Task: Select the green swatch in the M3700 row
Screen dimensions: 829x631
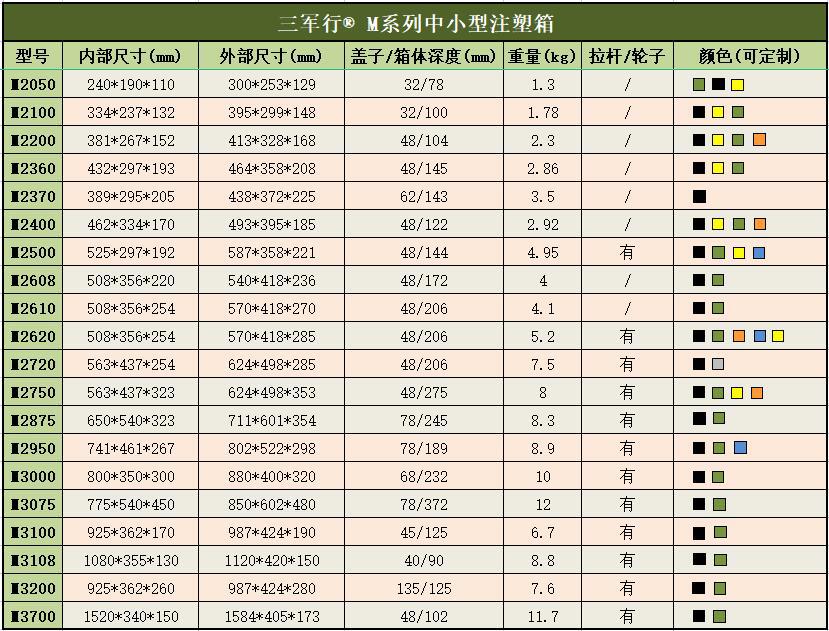Action: pos(719,616)
